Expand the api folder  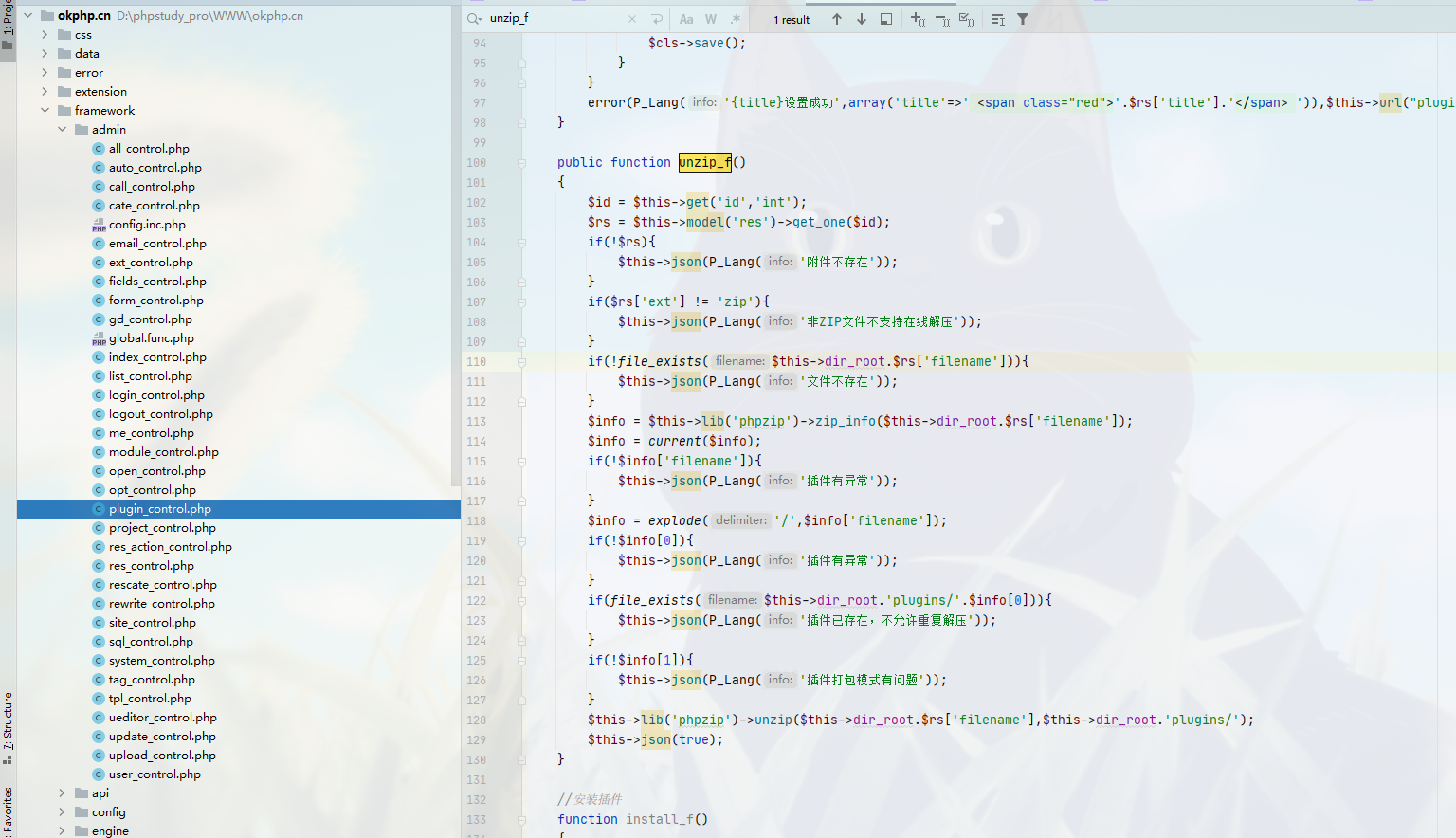click(x=62, y=793)
